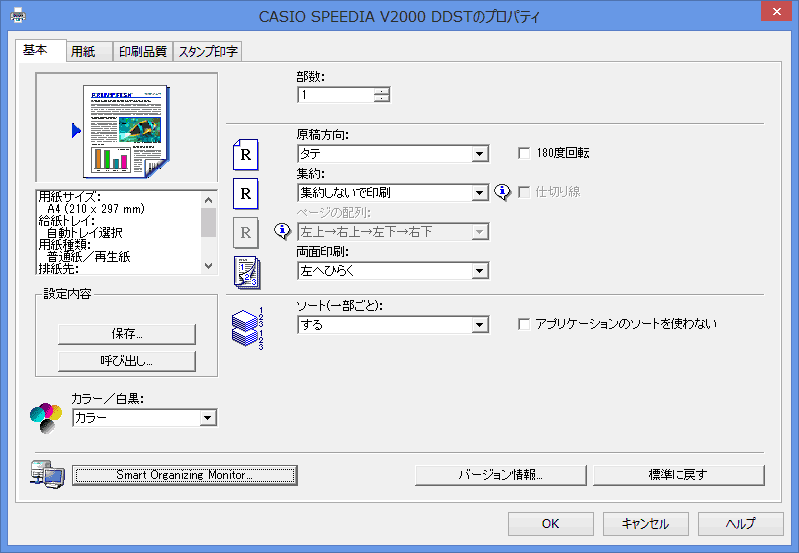Click settings list scrollbar up arrow
This screenshot has height=553, width=799.
[x=208, y=200]
